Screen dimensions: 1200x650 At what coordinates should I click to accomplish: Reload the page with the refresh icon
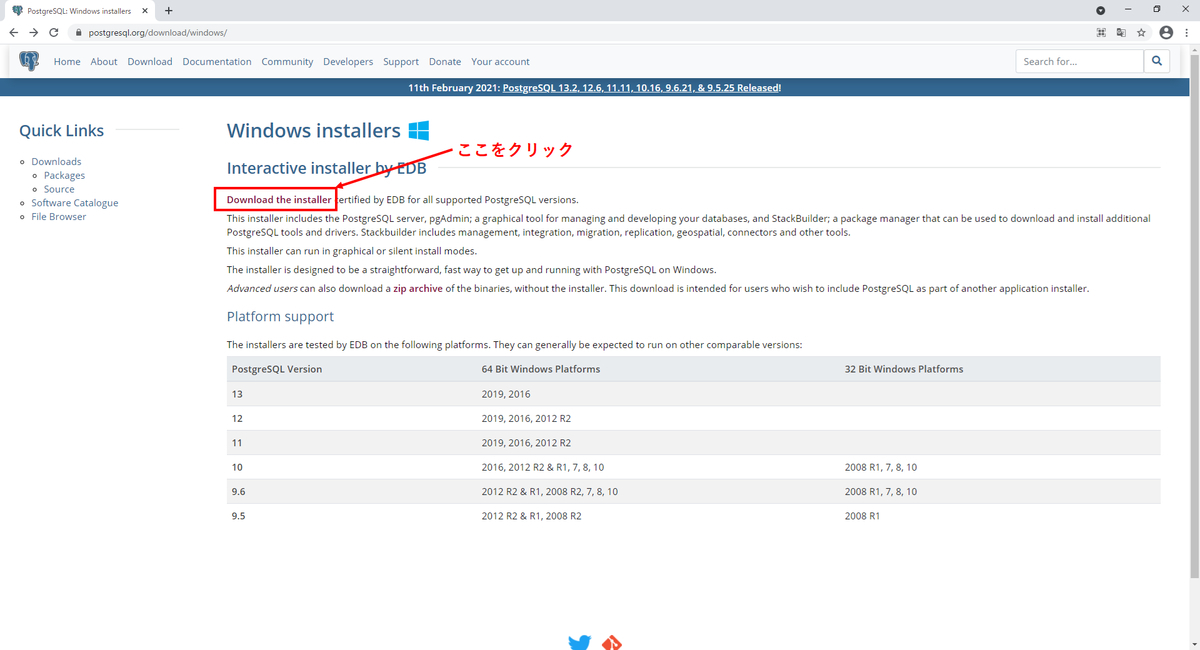point(54,32)
